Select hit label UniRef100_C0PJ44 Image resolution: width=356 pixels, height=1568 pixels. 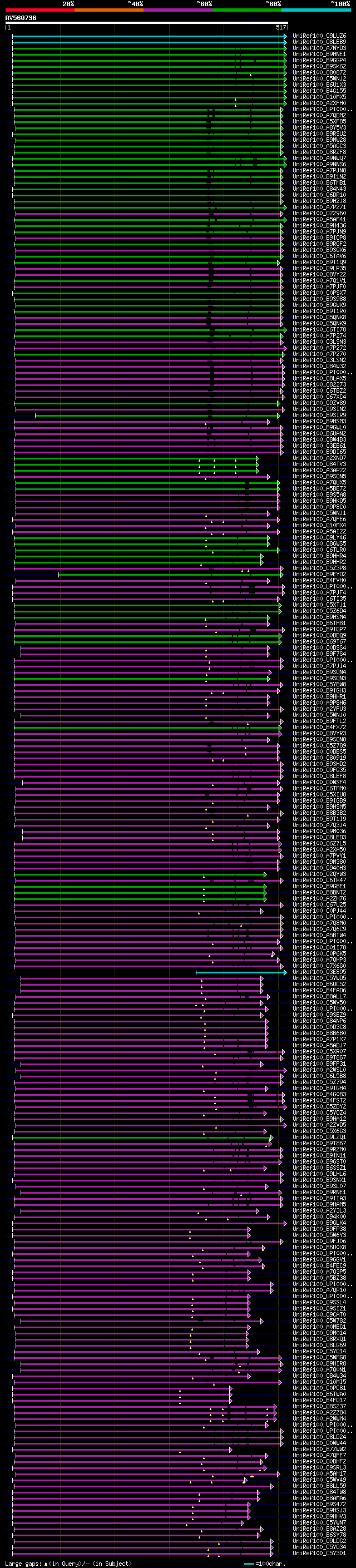319,911
